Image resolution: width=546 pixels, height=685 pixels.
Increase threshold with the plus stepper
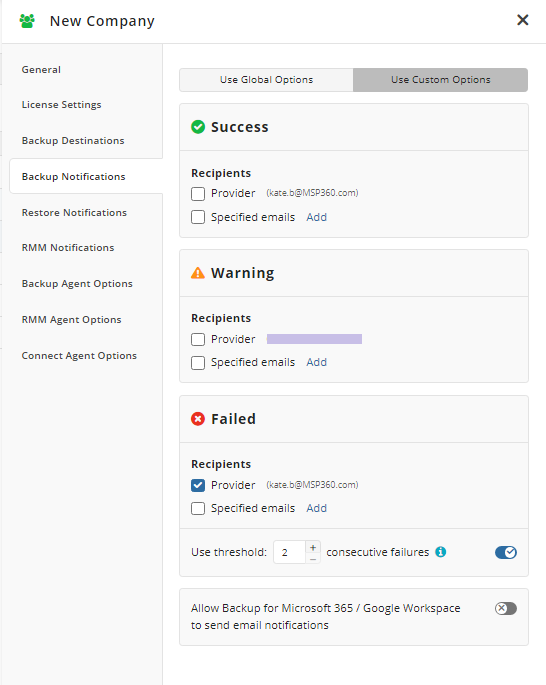pos(313,547)
